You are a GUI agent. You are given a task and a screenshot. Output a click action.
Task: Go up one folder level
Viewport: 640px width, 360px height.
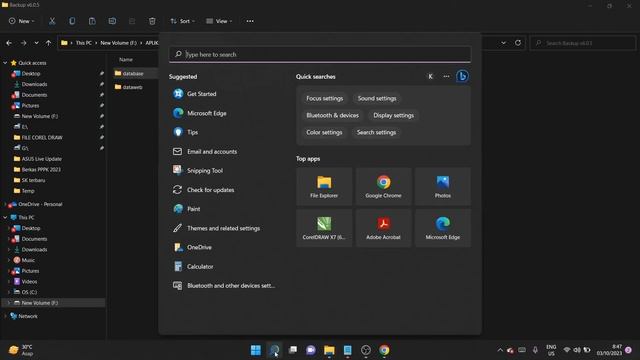(49, 43)
